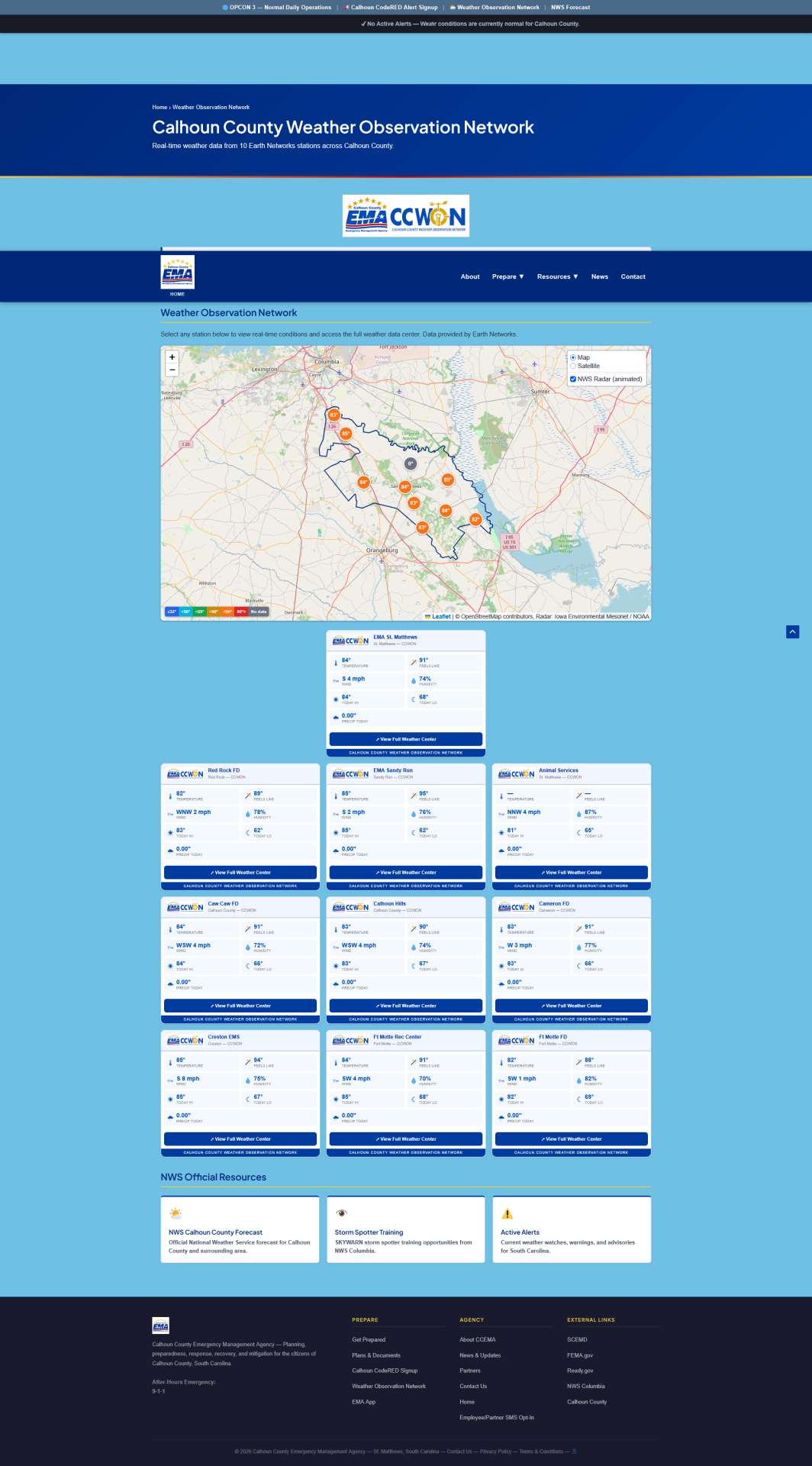Click the Home breadcrumb link

pos(159,107)
